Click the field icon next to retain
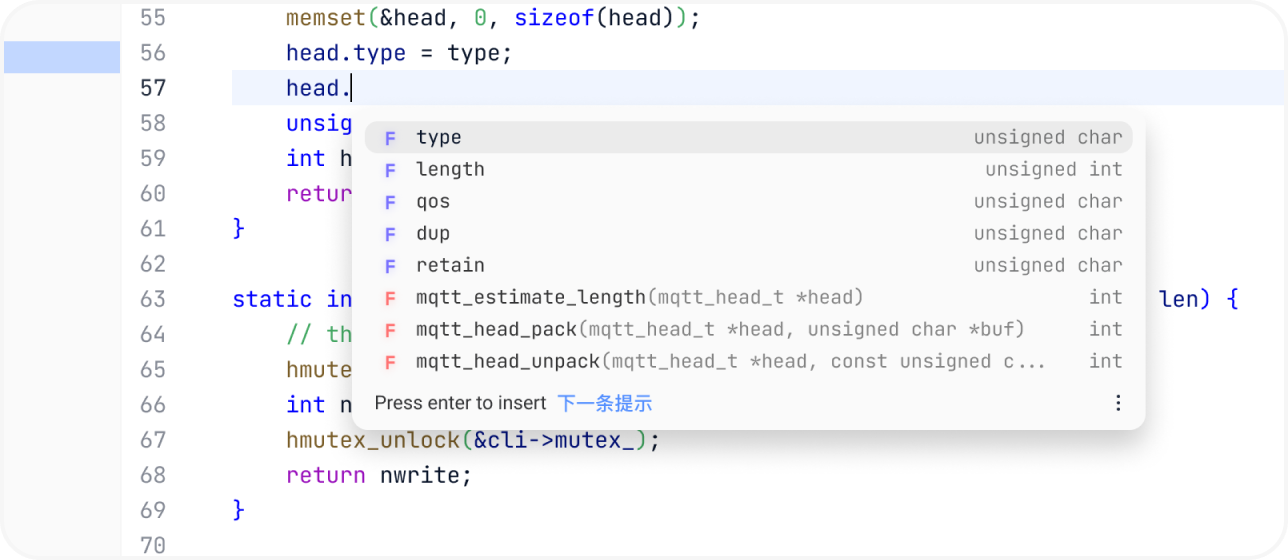Viewport: 1288px width, 560px height. click(x=391, y=266)
